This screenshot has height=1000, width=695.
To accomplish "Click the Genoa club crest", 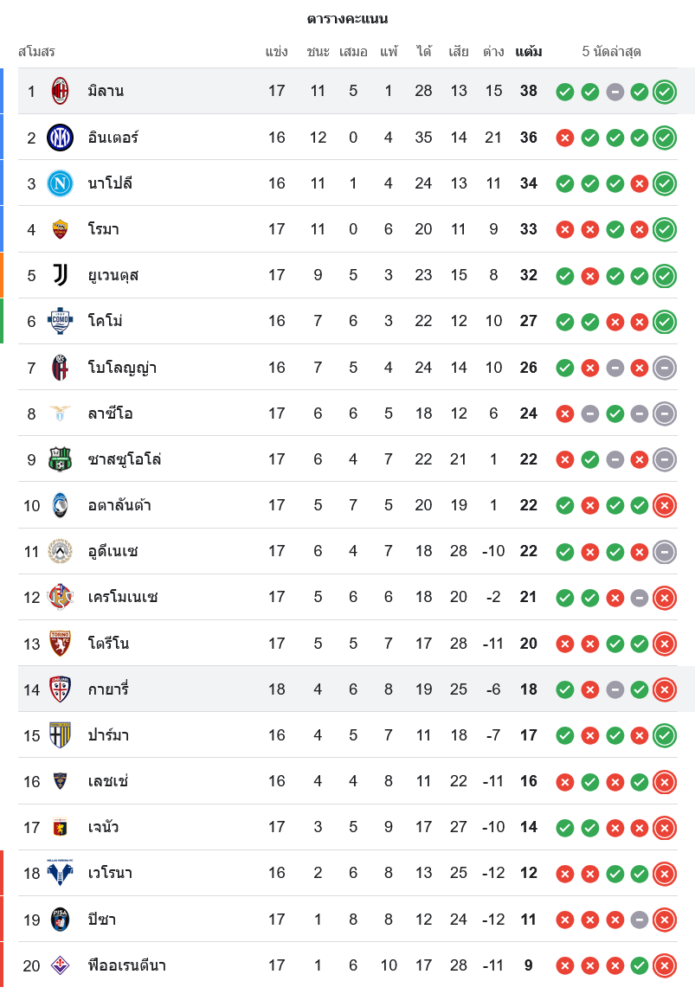I will [60, 827].
